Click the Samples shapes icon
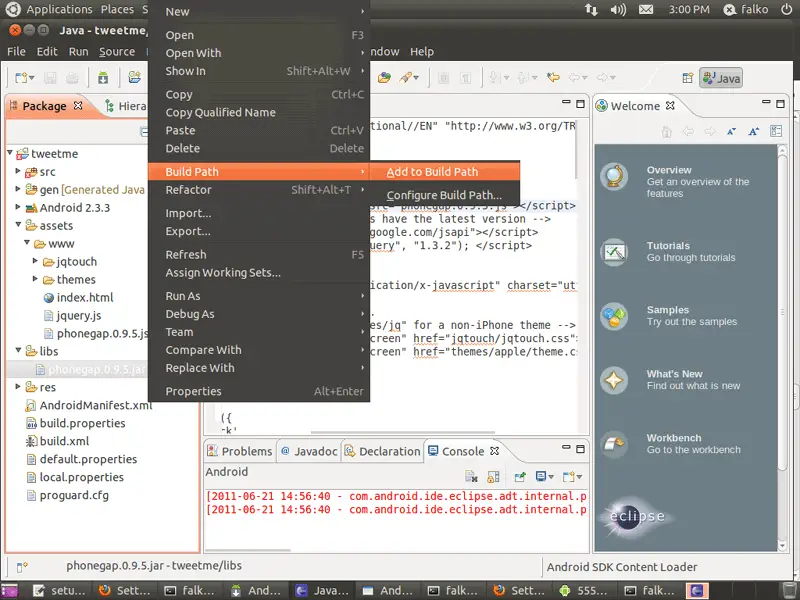The image size is (800, 600). (x=614, y=316)
